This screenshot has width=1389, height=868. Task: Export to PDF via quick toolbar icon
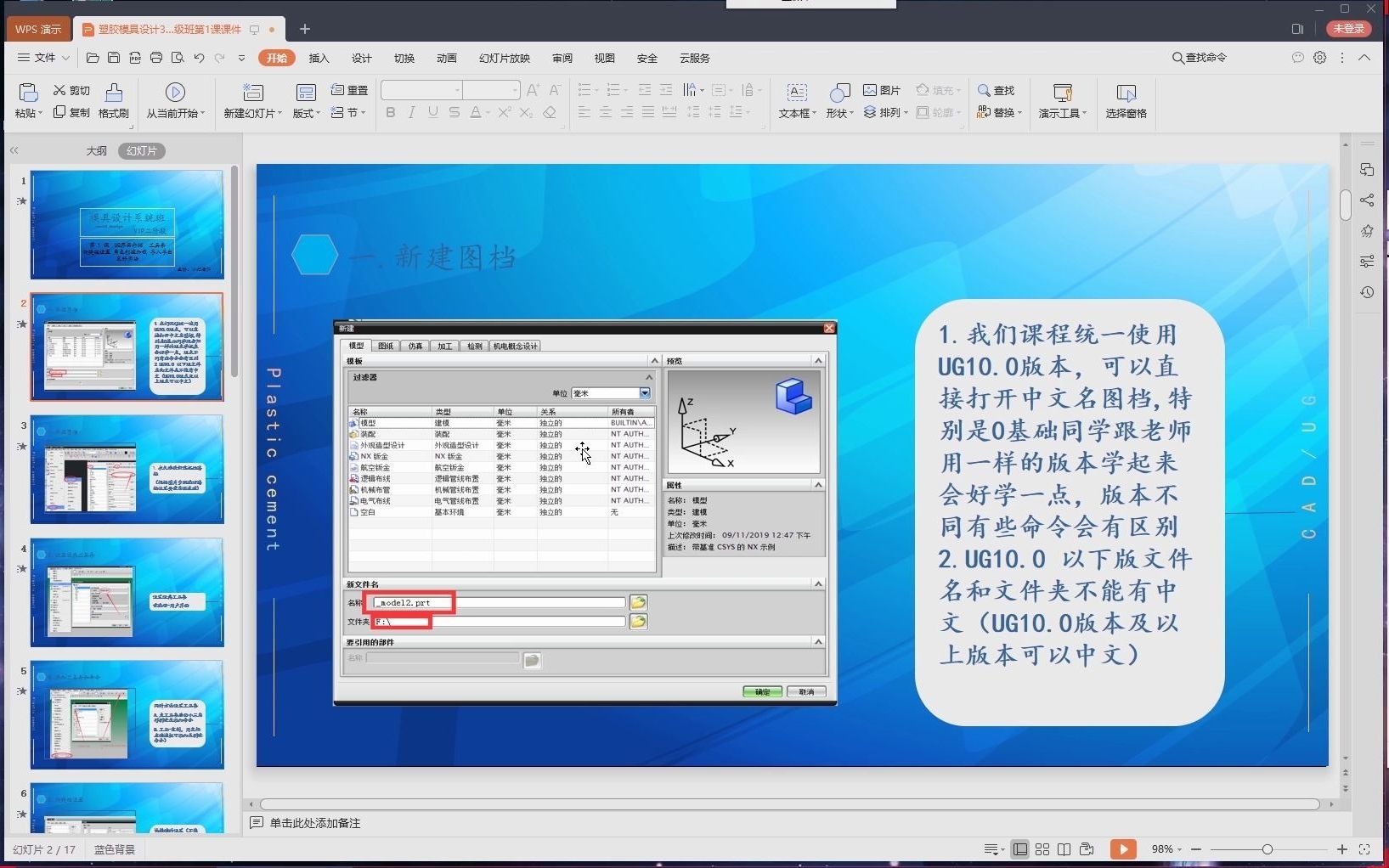coord(135,58)
